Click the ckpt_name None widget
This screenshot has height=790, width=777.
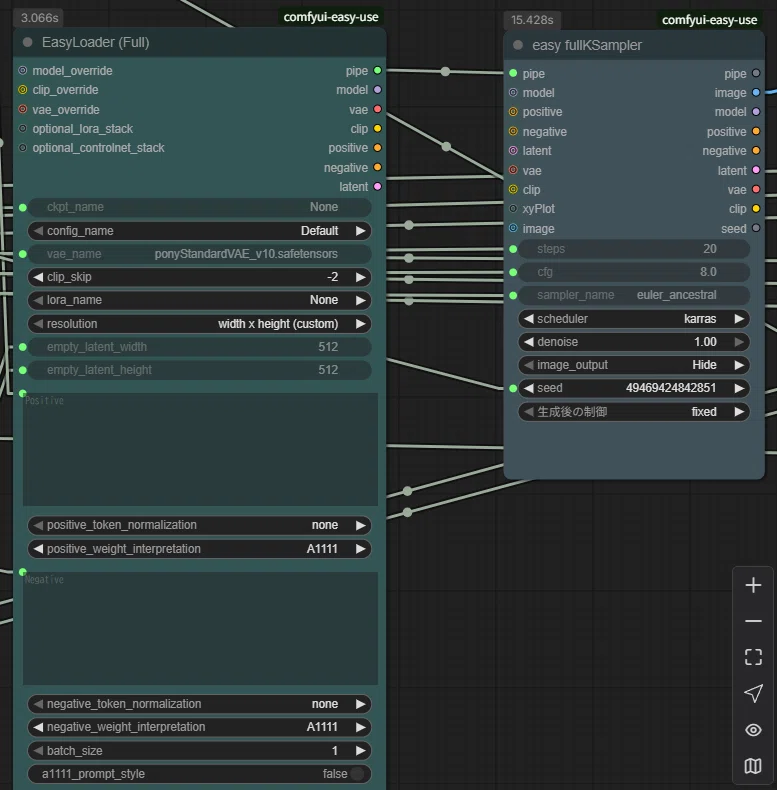click(x=200, y=207)
